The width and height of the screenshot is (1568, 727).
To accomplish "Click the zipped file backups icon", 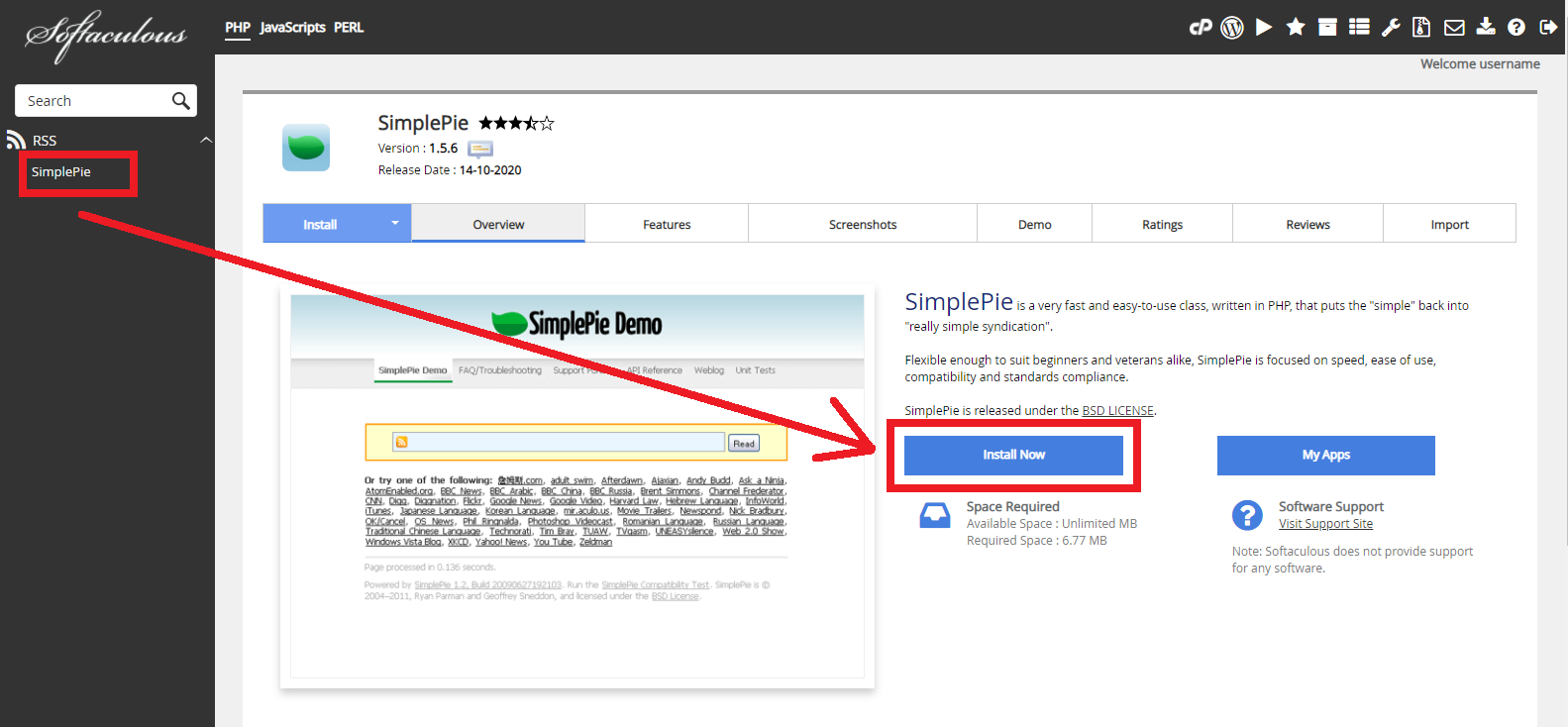I will click(x=1421, y=28).
